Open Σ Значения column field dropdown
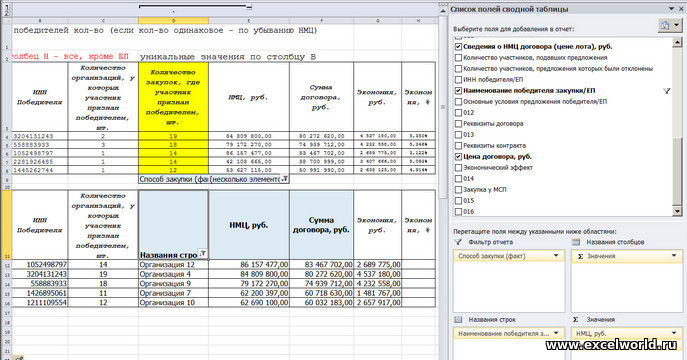Viewport: 687px width, 360px height. [x=674, y=256]
